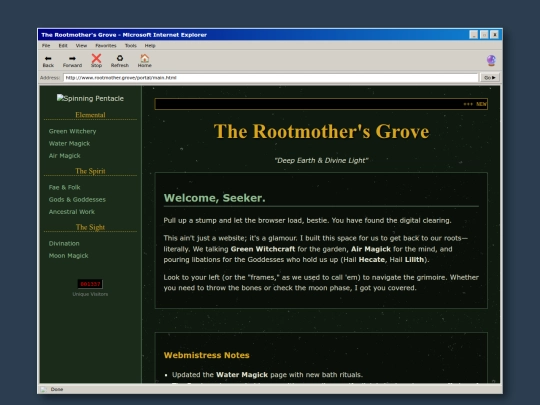Stop page loading with red X
Screen dimensions: 540x405
point(96,61)
